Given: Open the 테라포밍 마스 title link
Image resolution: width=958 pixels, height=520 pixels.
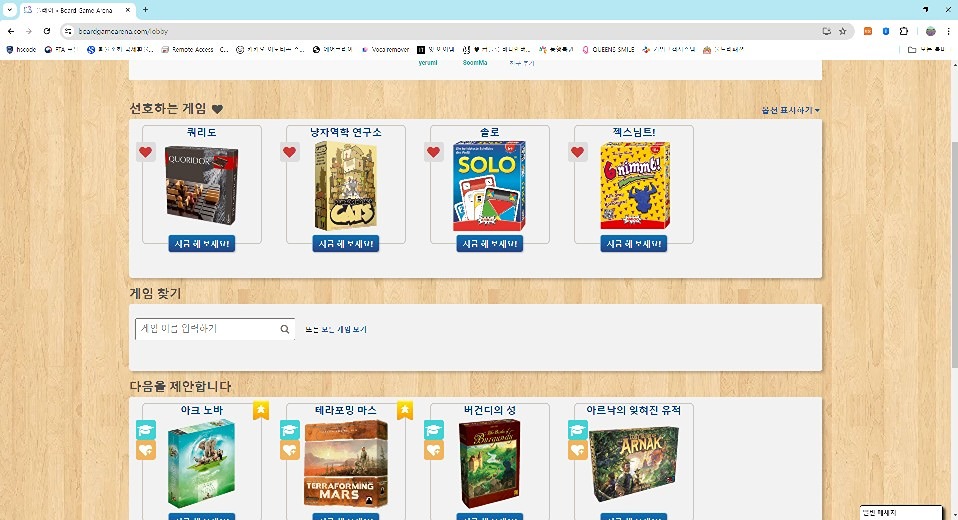Looking at the screenshot, I should click(346, 410).
